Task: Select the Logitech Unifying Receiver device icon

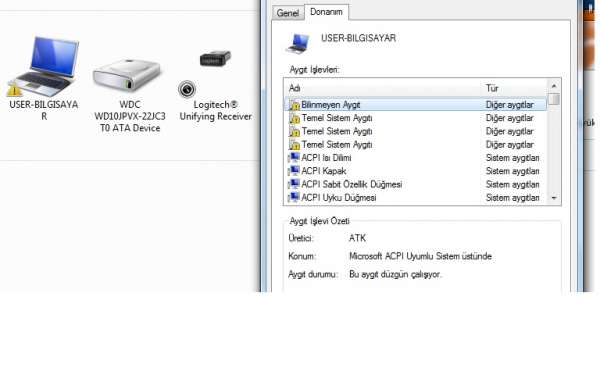Action: pyautogui.click(x=215, y=60)
